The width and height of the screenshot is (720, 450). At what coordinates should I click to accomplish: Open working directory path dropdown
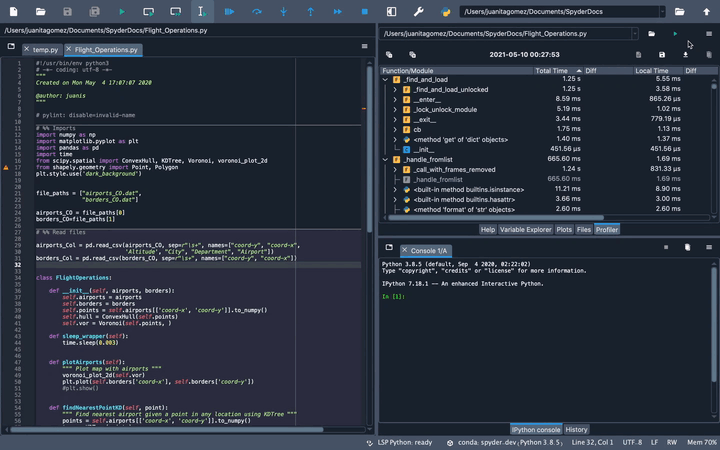(x=662, y=11)
